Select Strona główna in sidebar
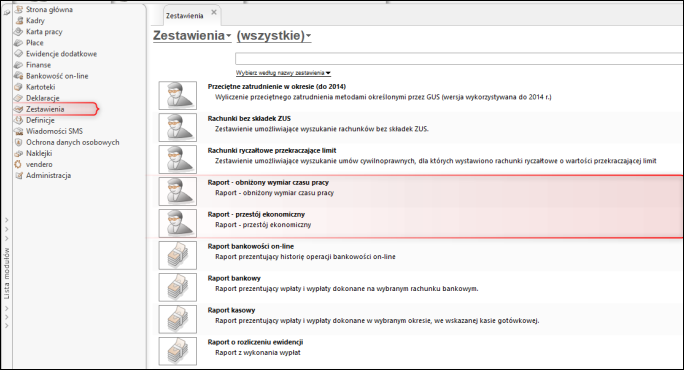Screen dimensions: 684x370 (49, 9)
